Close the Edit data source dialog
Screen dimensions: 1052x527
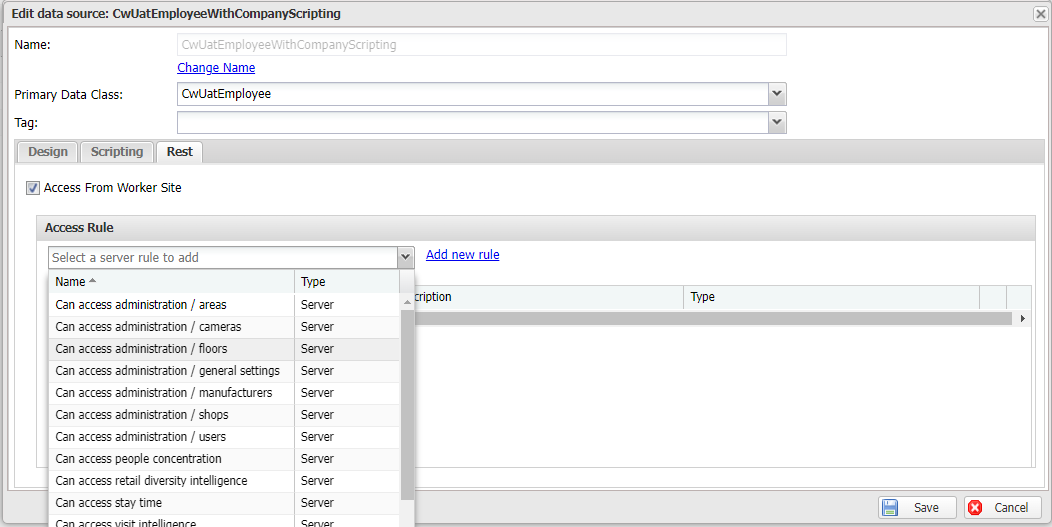click(1040, 14)
